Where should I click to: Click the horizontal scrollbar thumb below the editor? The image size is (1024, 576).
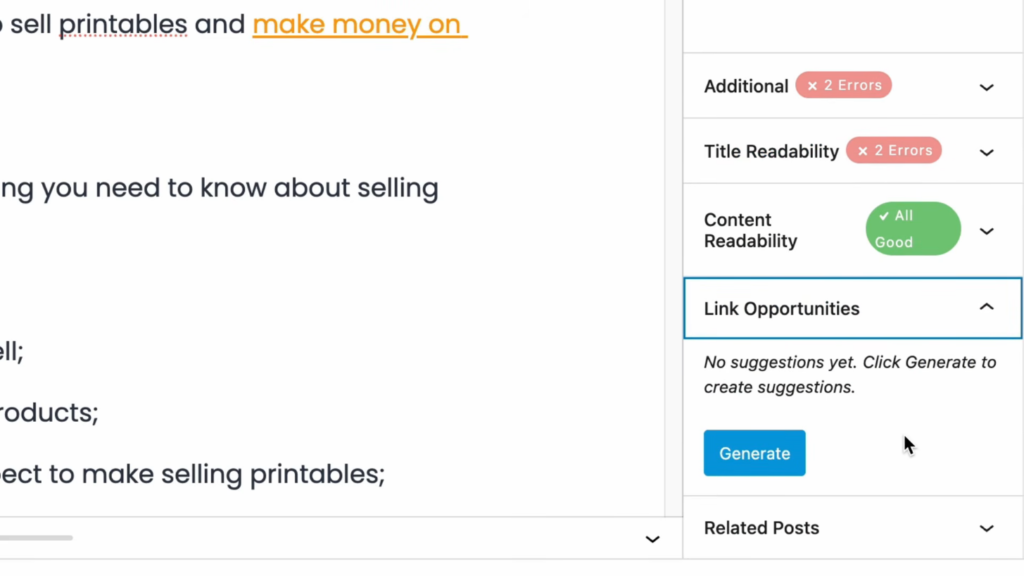tap(36, 538)
